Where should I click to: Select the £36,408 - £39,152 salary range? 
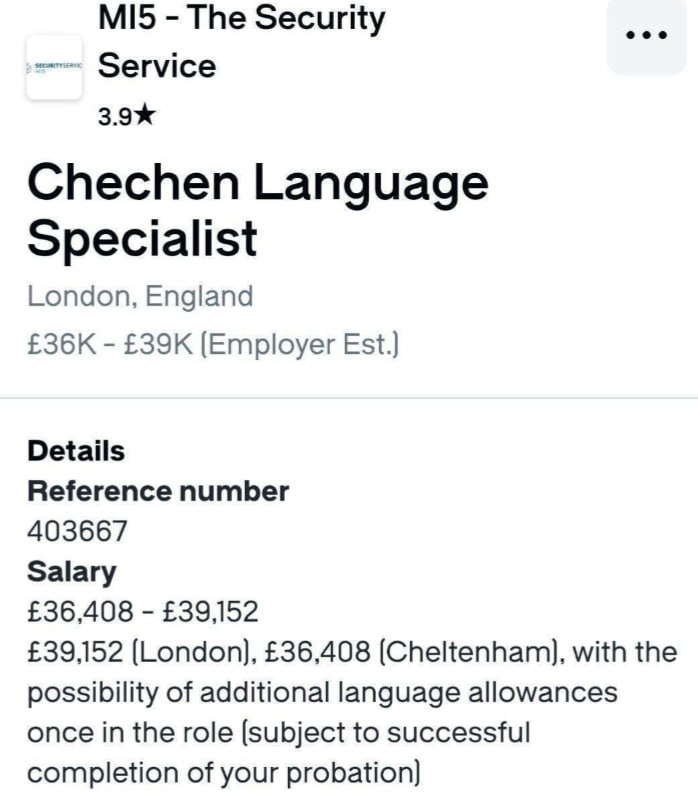click(143, 611)
